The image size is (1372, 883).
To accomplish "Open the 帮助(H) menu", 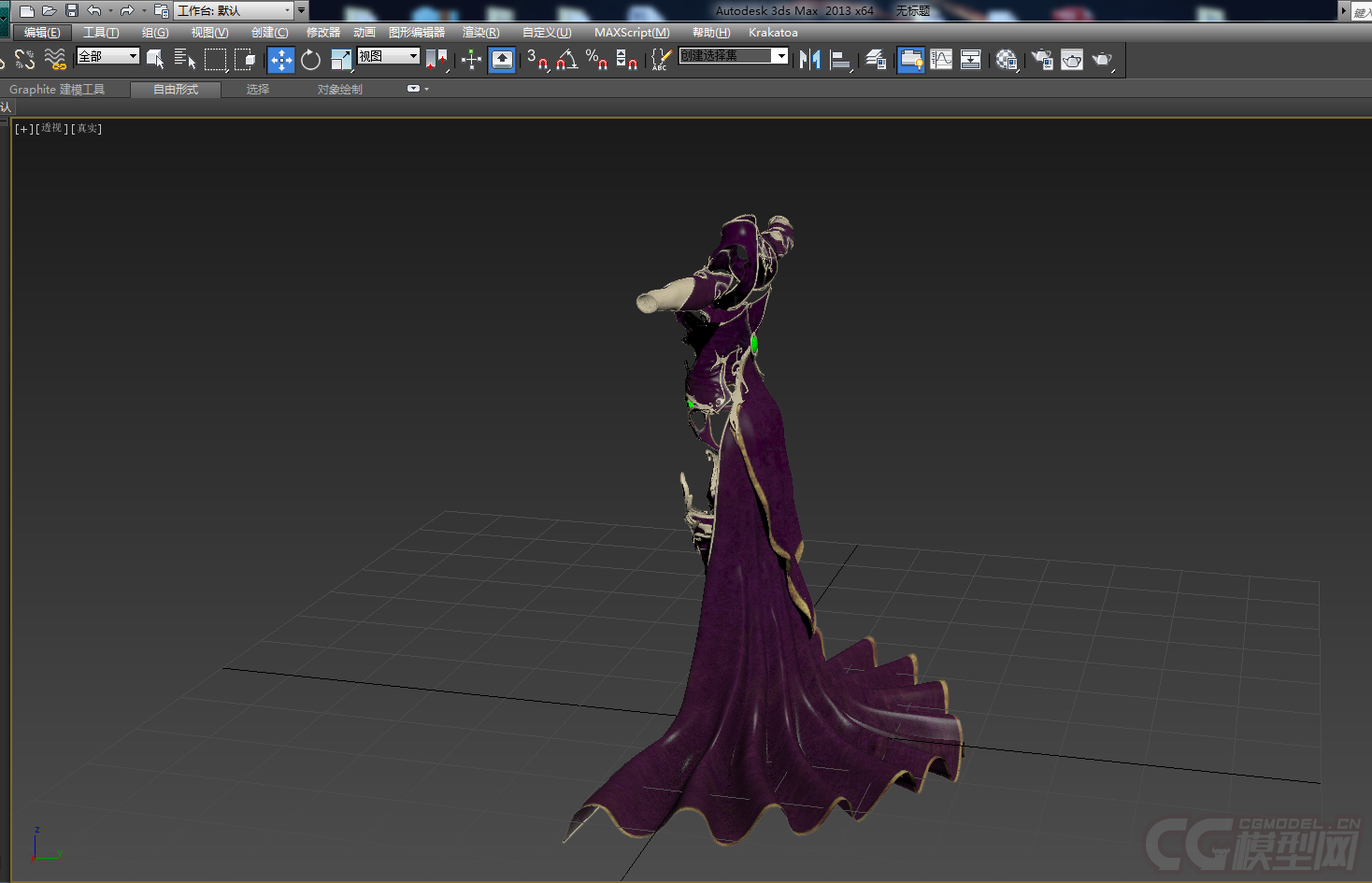I will tap(711, 33).
